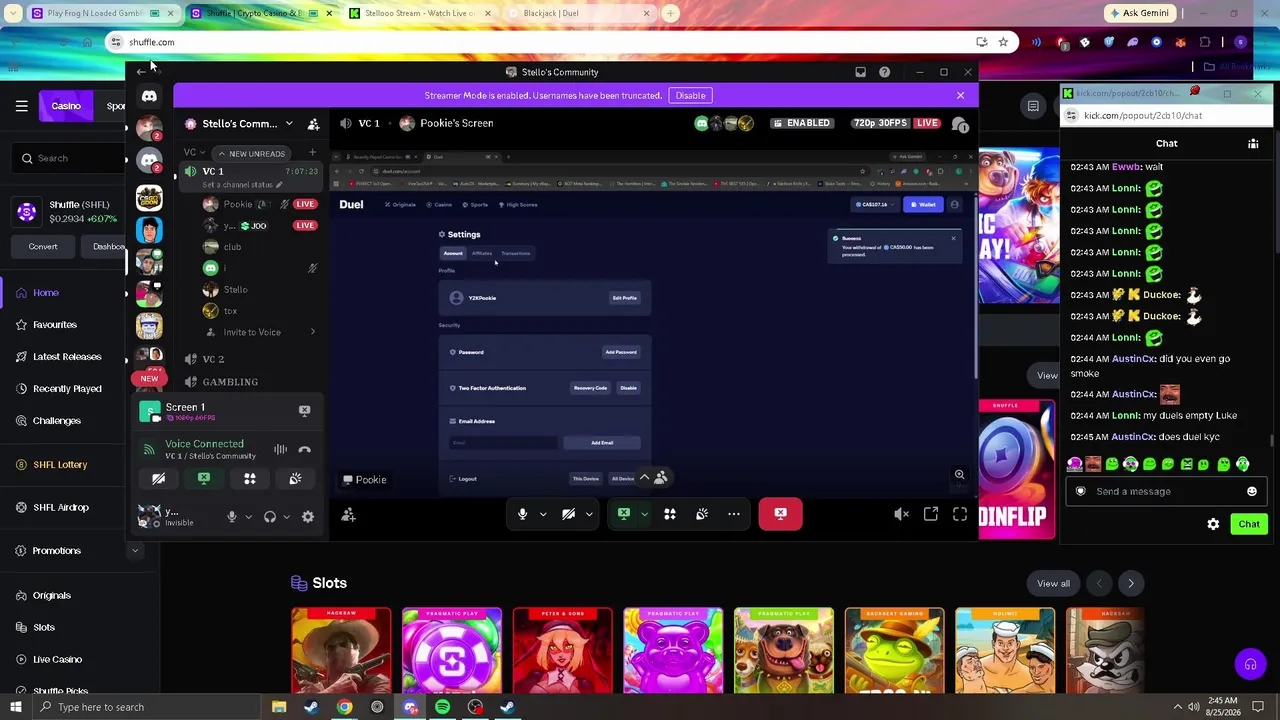Disconnect from voice with hang-up icon
The width and height of the screenshot is (1280, 720).
pos(304,450)
